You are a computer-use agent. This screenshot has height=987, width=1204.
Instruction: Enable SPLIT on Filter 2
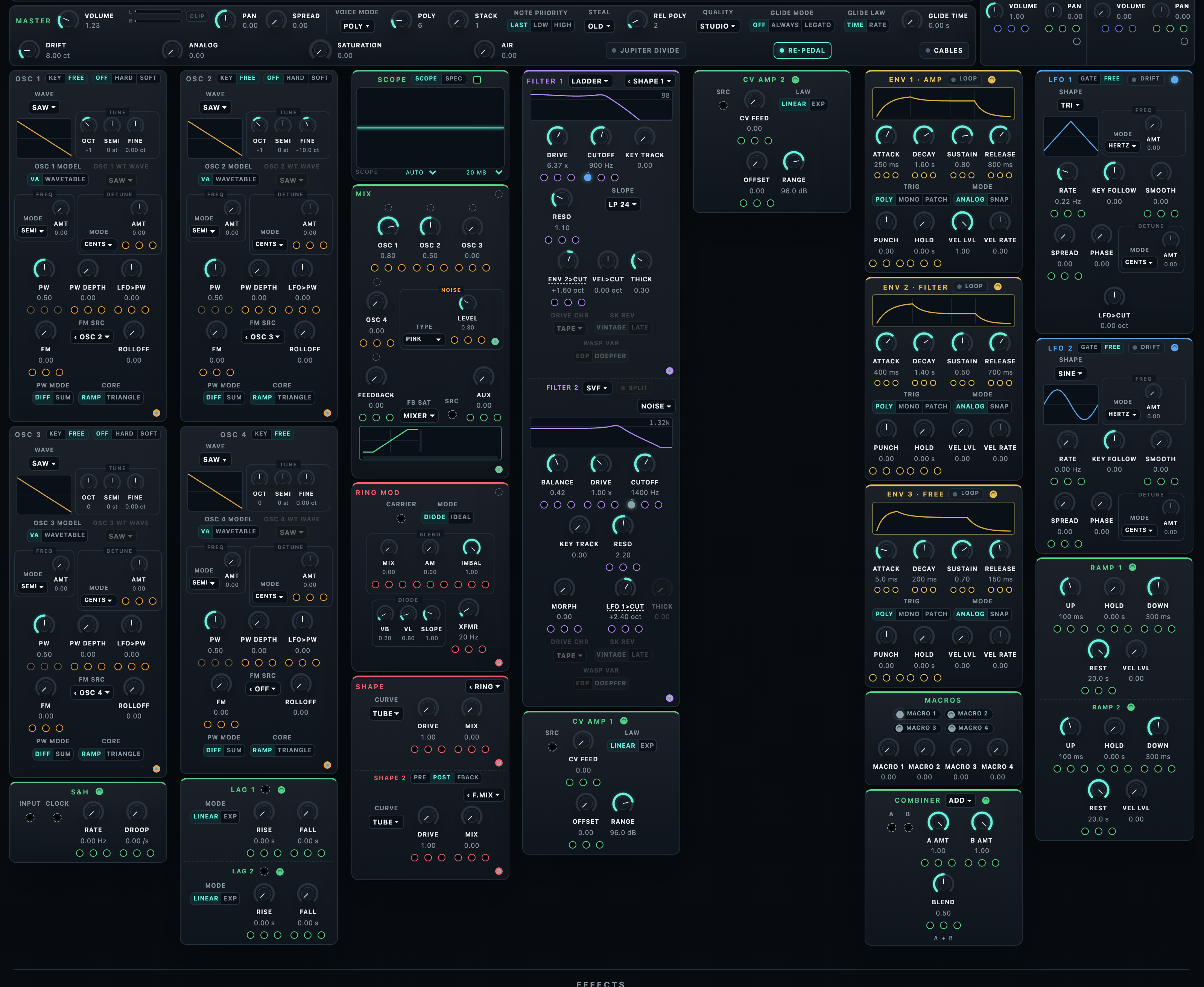click(x=634, y=388)
